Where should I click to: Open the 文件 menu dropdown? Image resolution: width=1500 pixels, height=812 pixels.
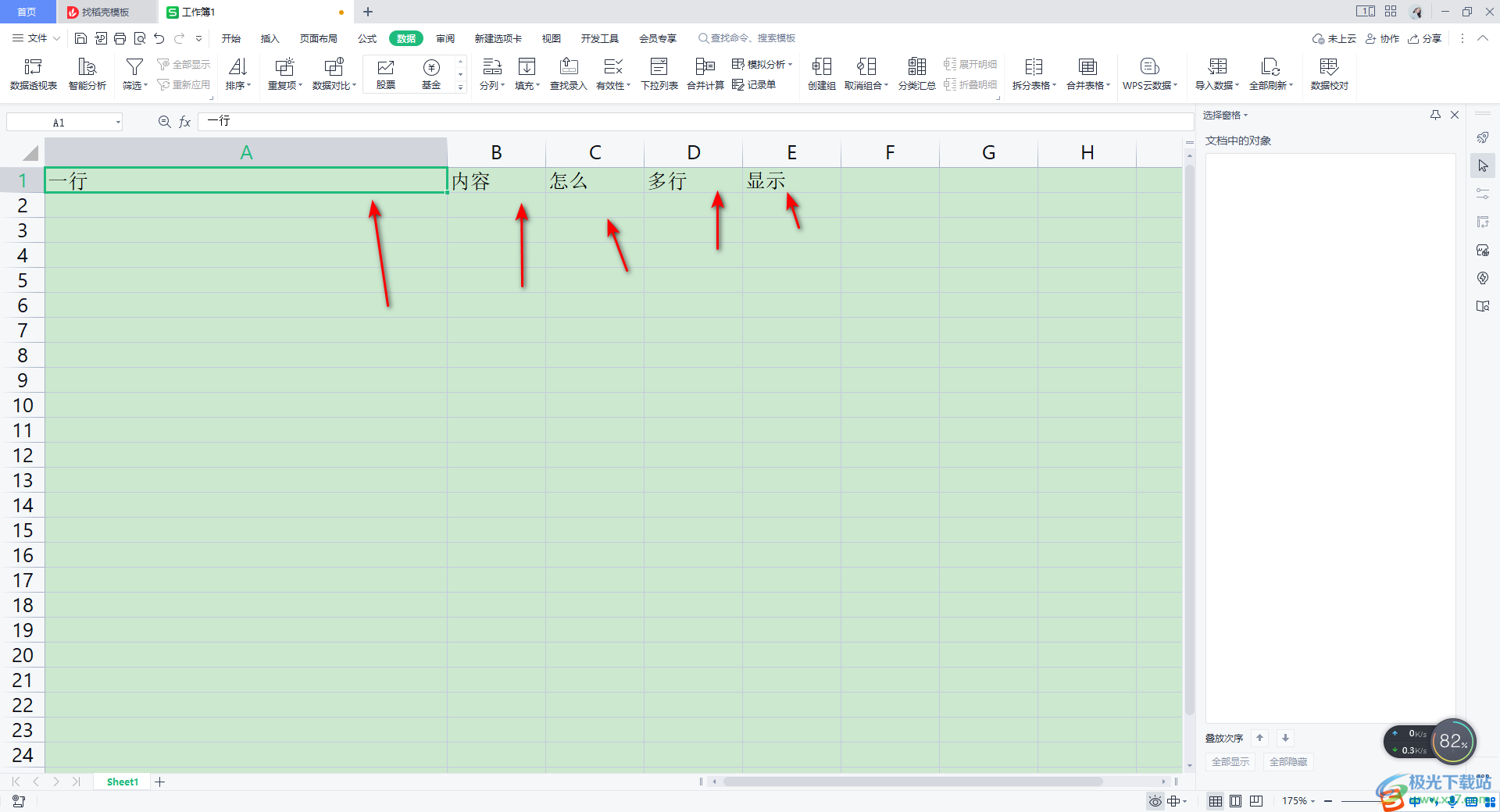[x=37, y=38]
